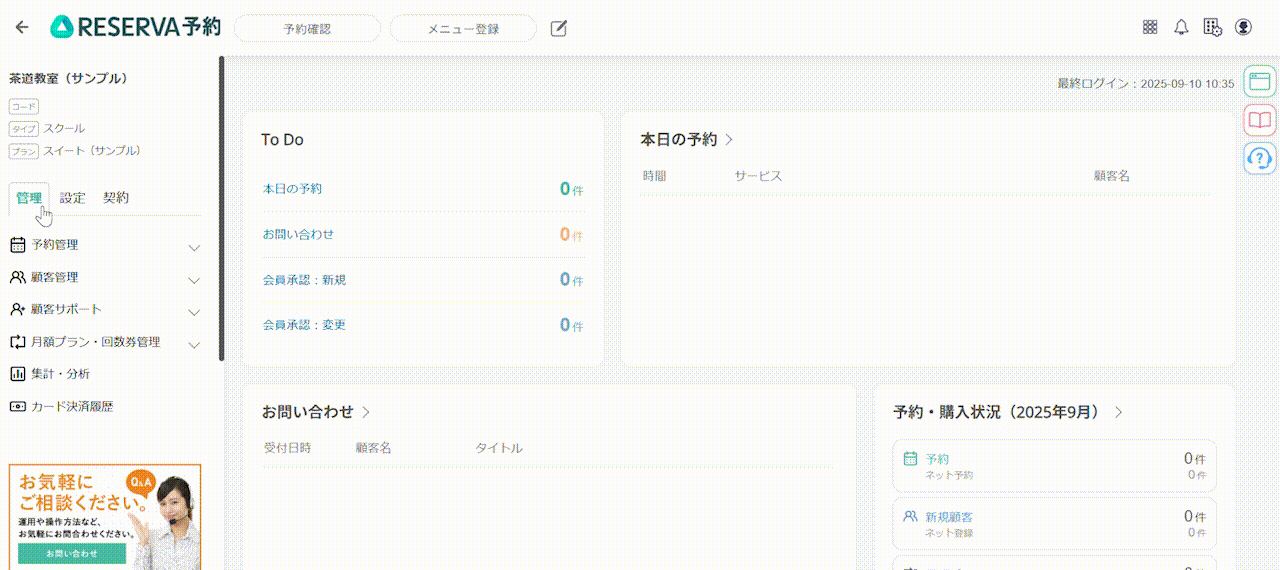This screenshot has width=1280, height=570.
Task: Open 本日の予約 arrow chevron
Action: (730, 140)
